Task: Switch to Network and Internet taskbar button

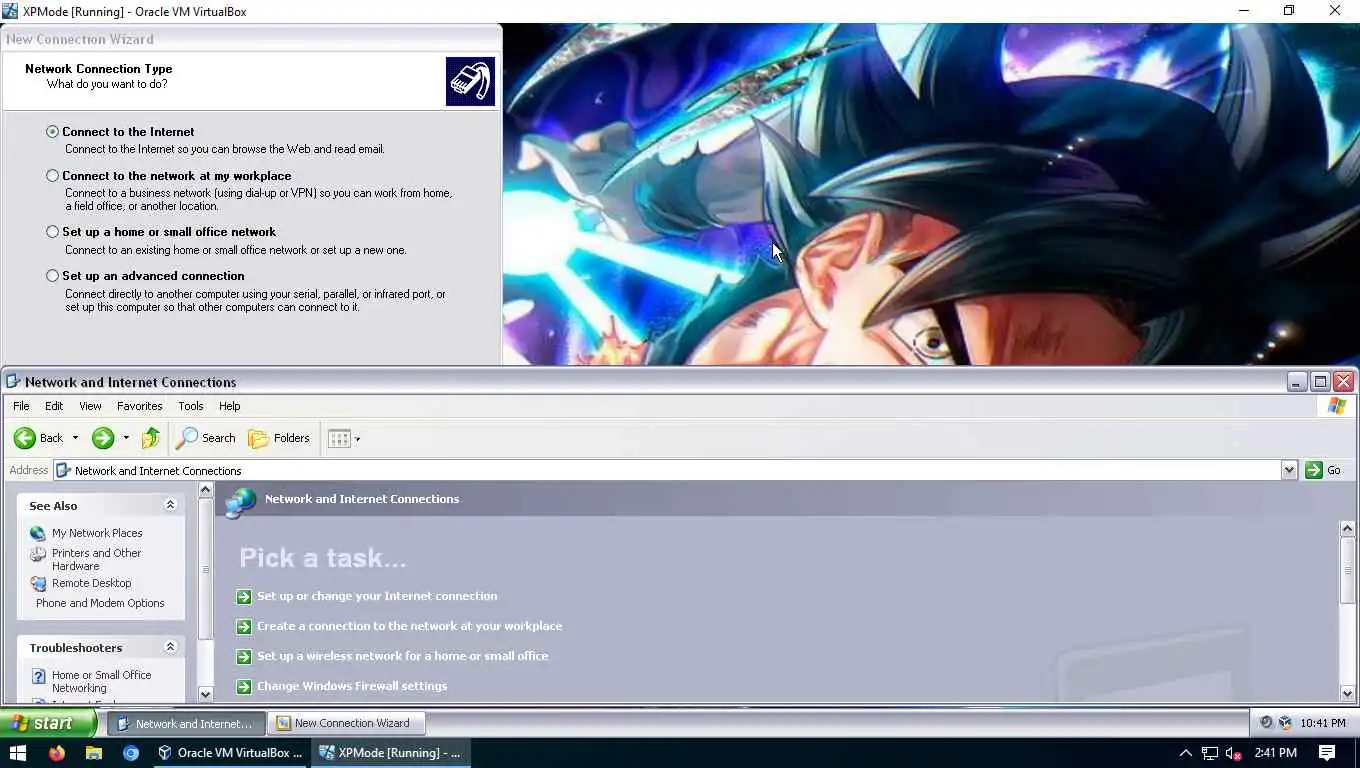Action: [186, 723]
